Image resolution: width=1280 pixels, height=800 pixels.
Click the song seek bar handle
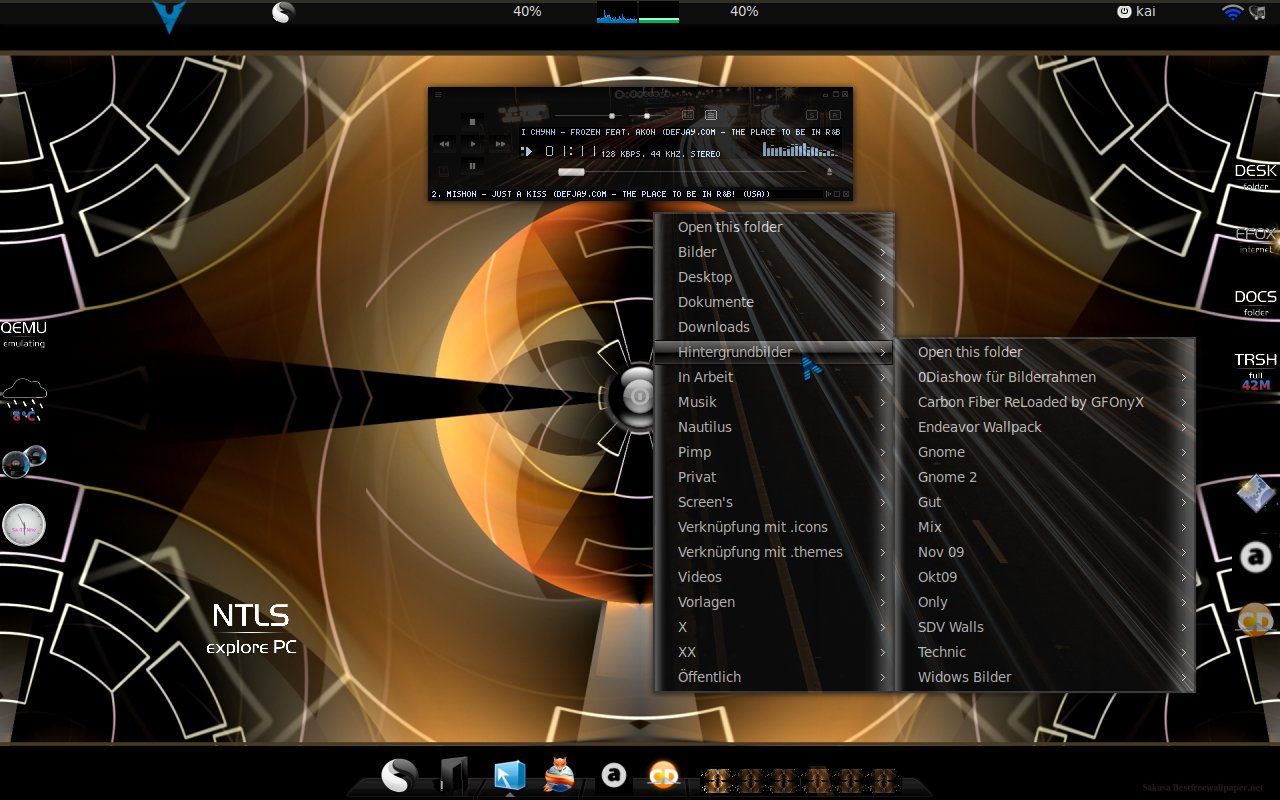[x=571, y=172]
